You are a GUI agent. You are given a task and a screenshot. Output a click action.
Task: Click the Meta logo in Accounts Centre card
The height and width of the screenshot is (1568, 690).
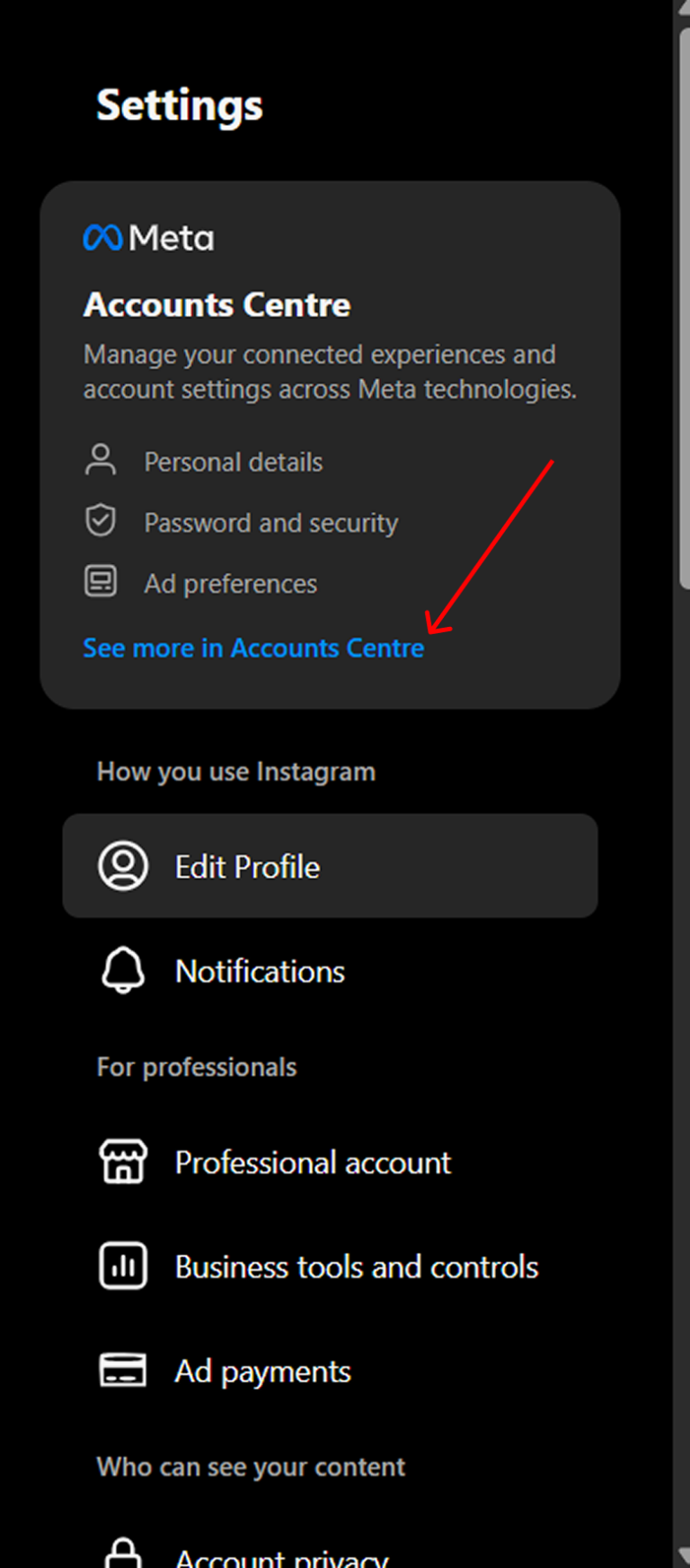(x=103, y=236)
